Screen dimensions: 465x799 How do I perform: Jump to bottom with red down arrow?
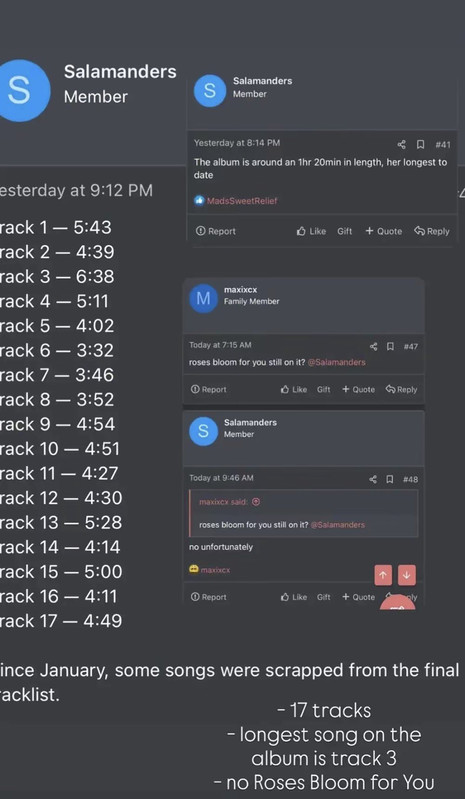pos(406,575)
